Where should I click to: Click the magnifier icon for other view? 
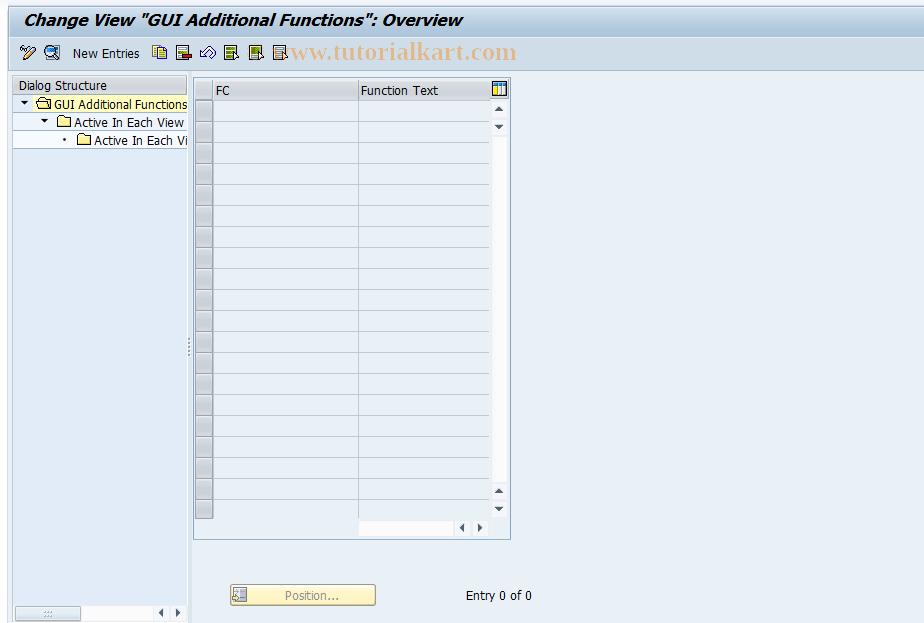point(52,53)
